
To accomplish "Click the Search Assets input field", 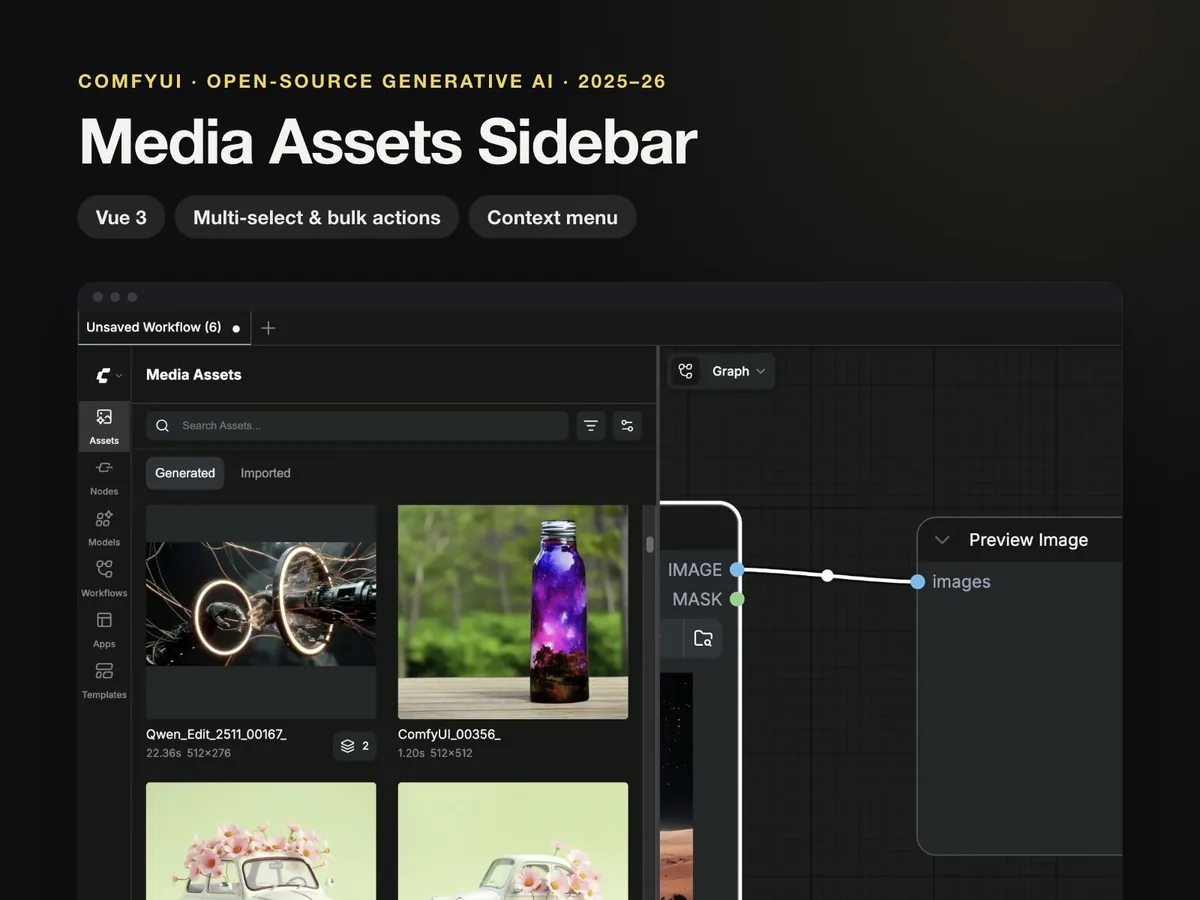I will tap(357, 426).
